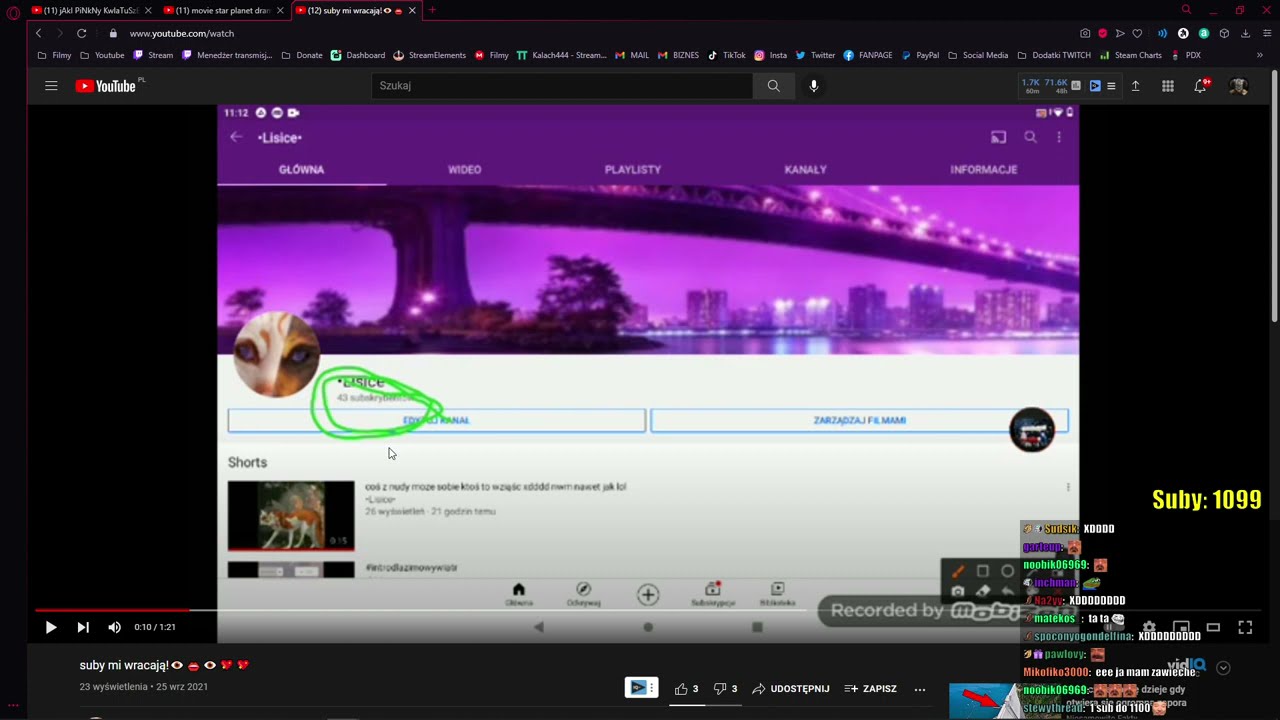Viewport: 1280px width, 720px height.
Task: Skip to next video
Action: tap(83, 627)
